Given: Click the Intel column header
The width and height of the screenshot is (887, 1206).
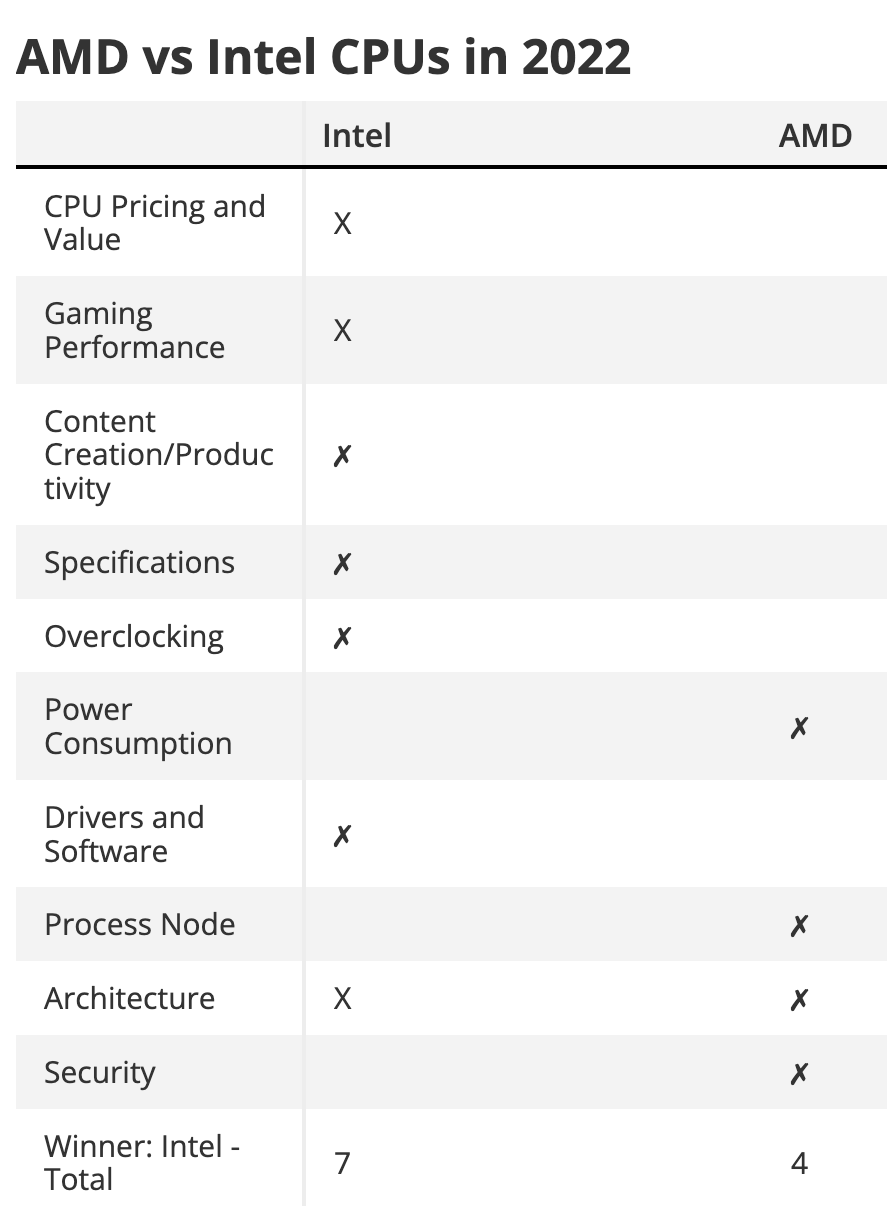Looking at the screenshot, I should point(356,135).
